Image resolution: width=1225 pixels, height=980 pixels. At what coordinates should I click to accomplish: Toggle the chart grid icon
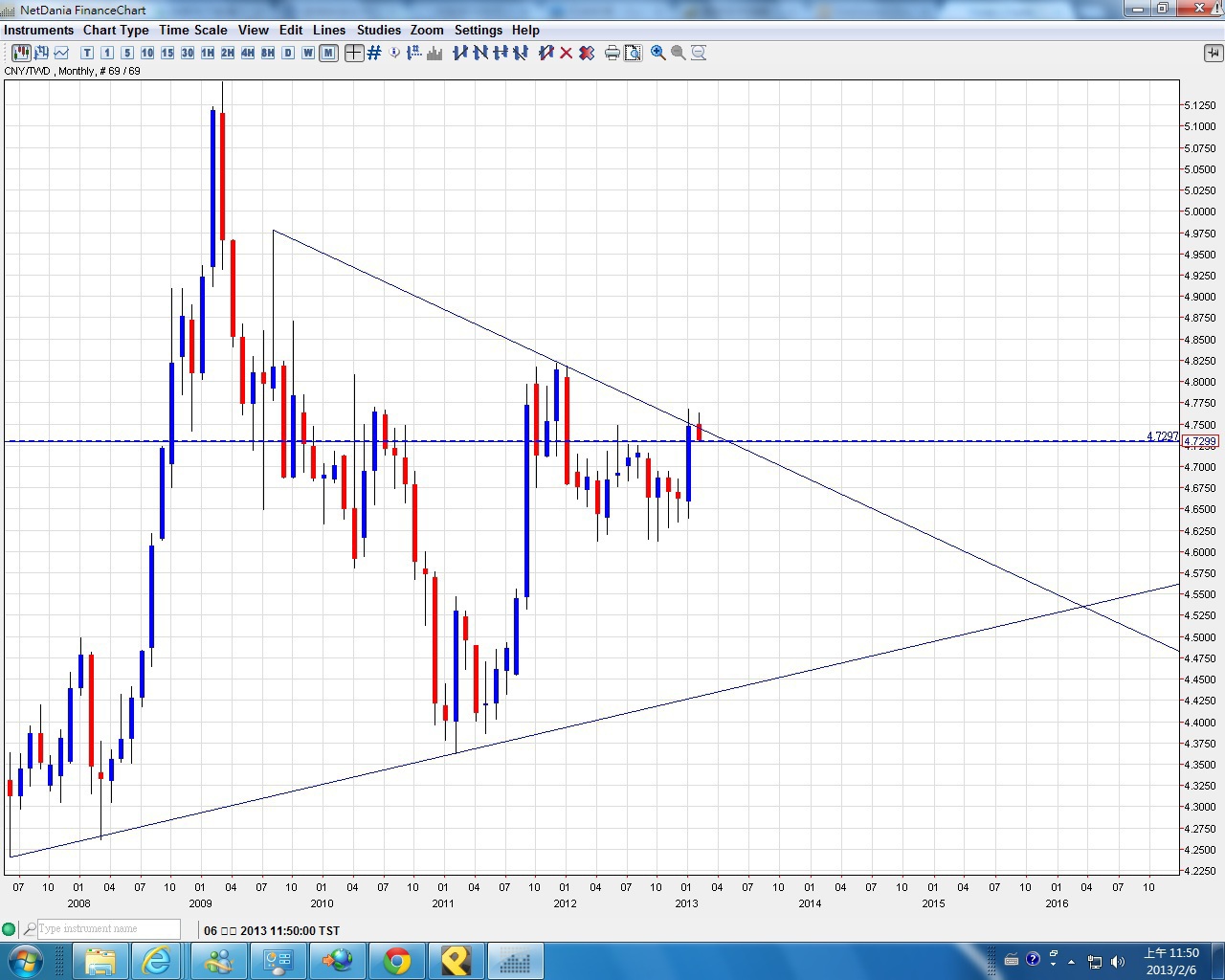coord(374,53)
